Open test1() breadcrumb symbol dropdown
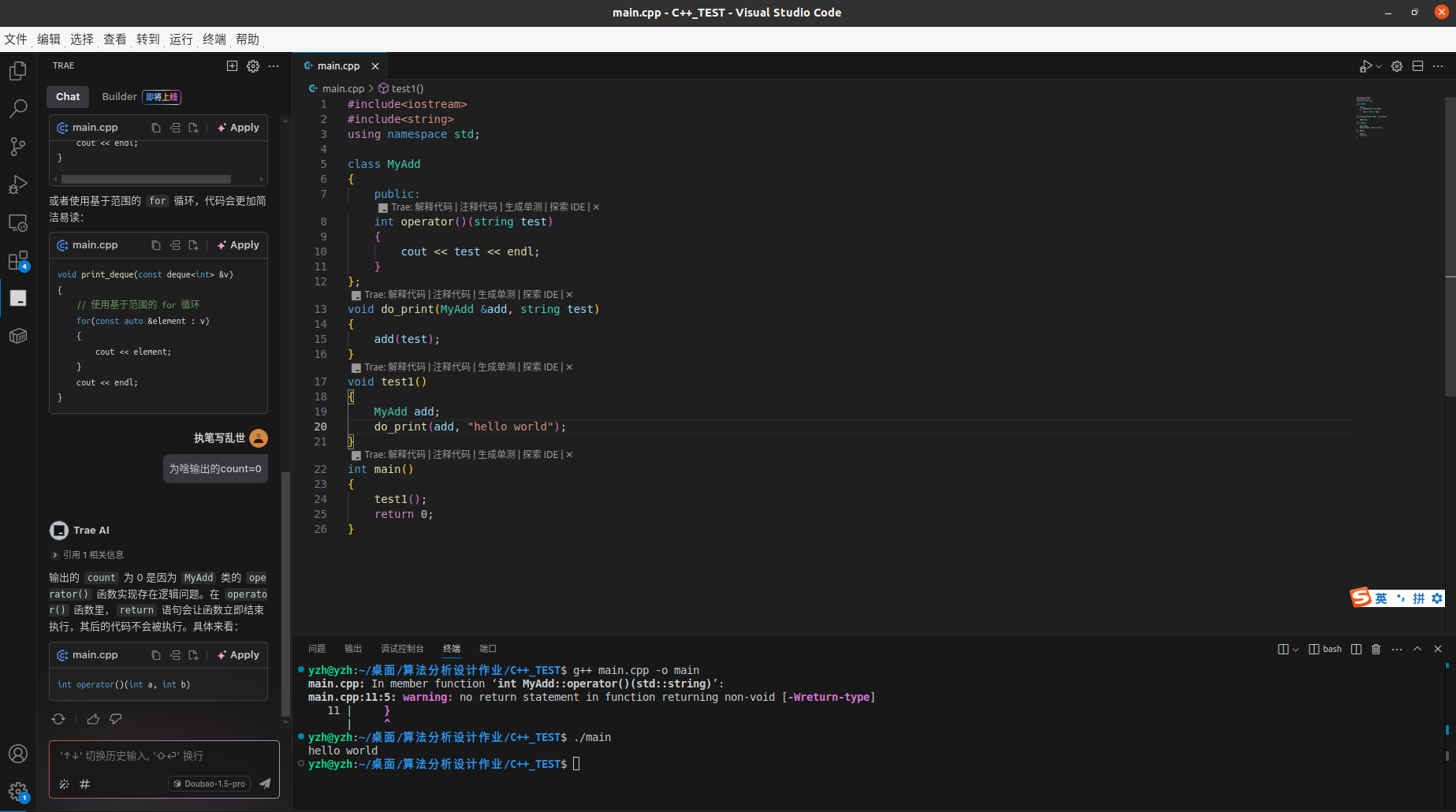 [401, 89]
